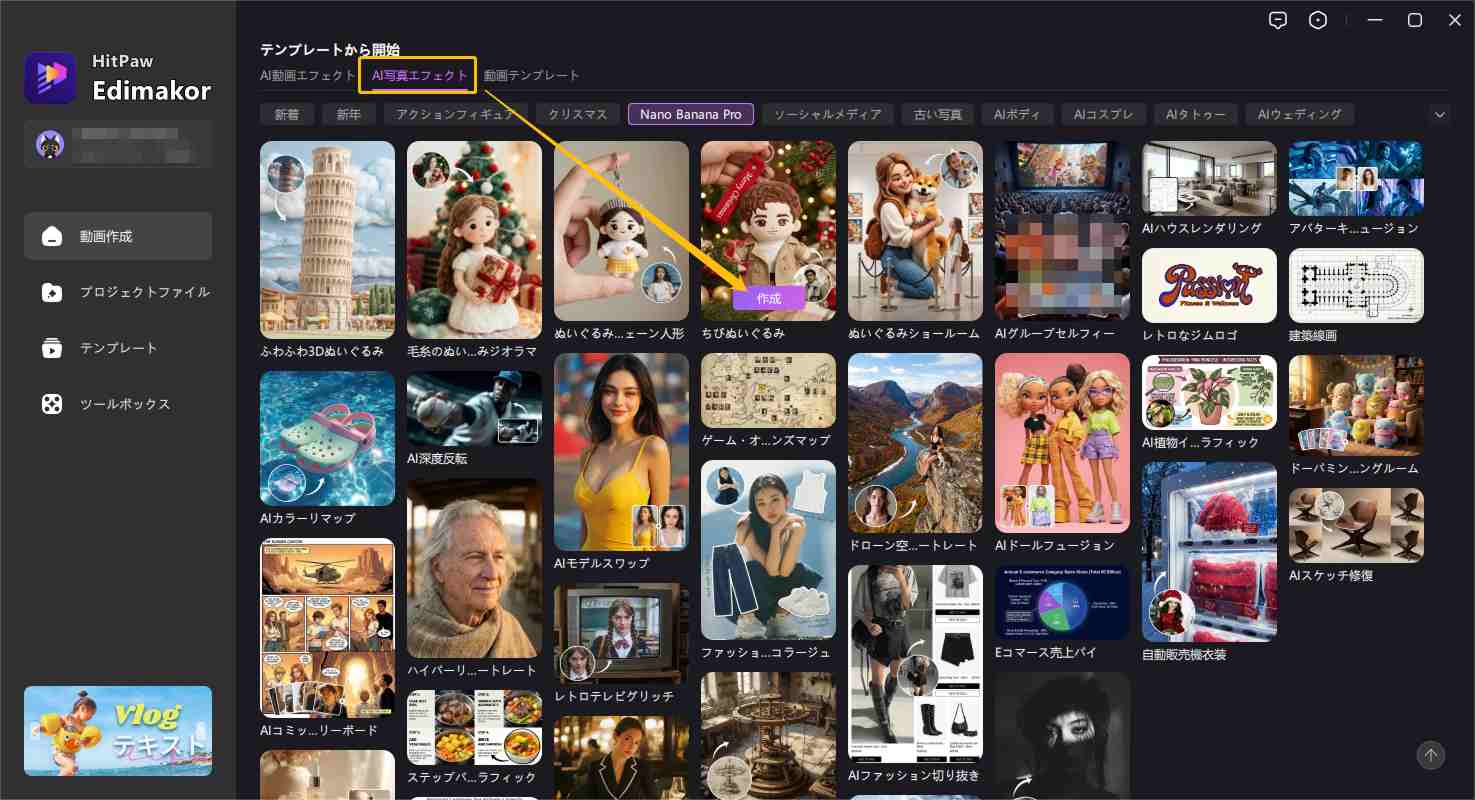Enable the クリスマス filter
1475x800 pixels.
[x=577, y=114]
